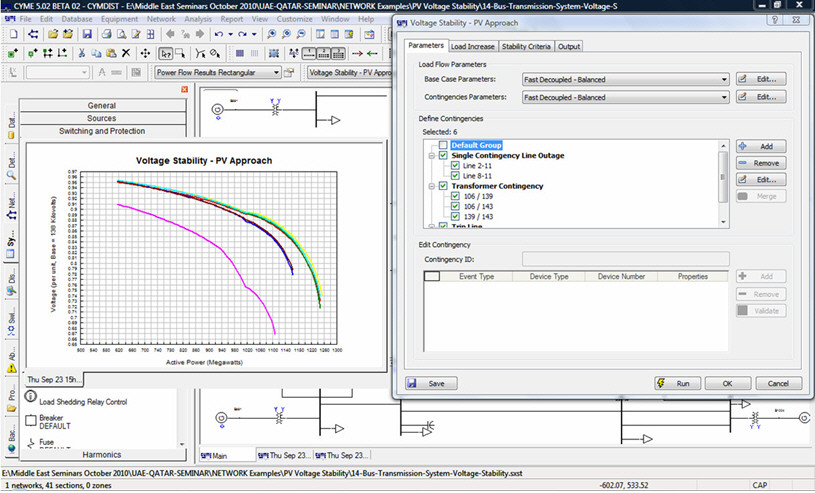Screen dimensions: 815x493
Task: Click the Run button
Action: [677, 383]
